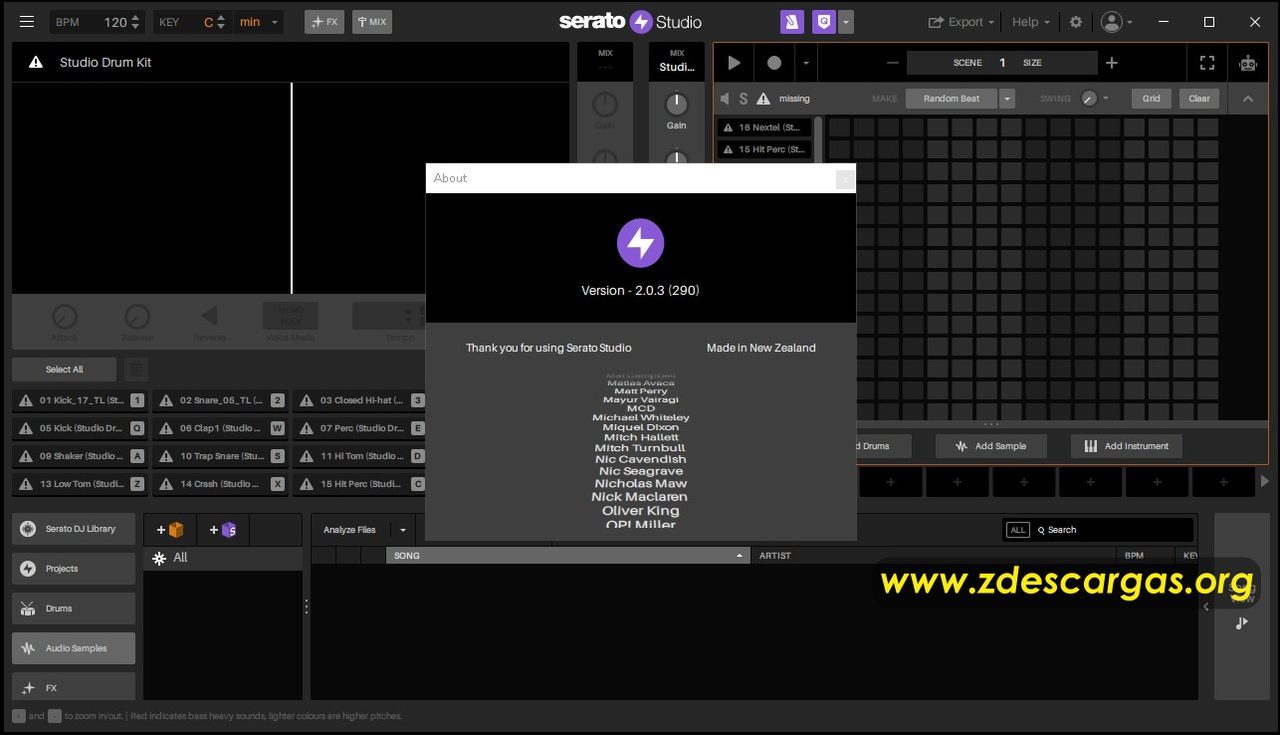Viewport: 1280px width, 735px height.
Task: Click the library Search field
Action: click(1113, 530)
